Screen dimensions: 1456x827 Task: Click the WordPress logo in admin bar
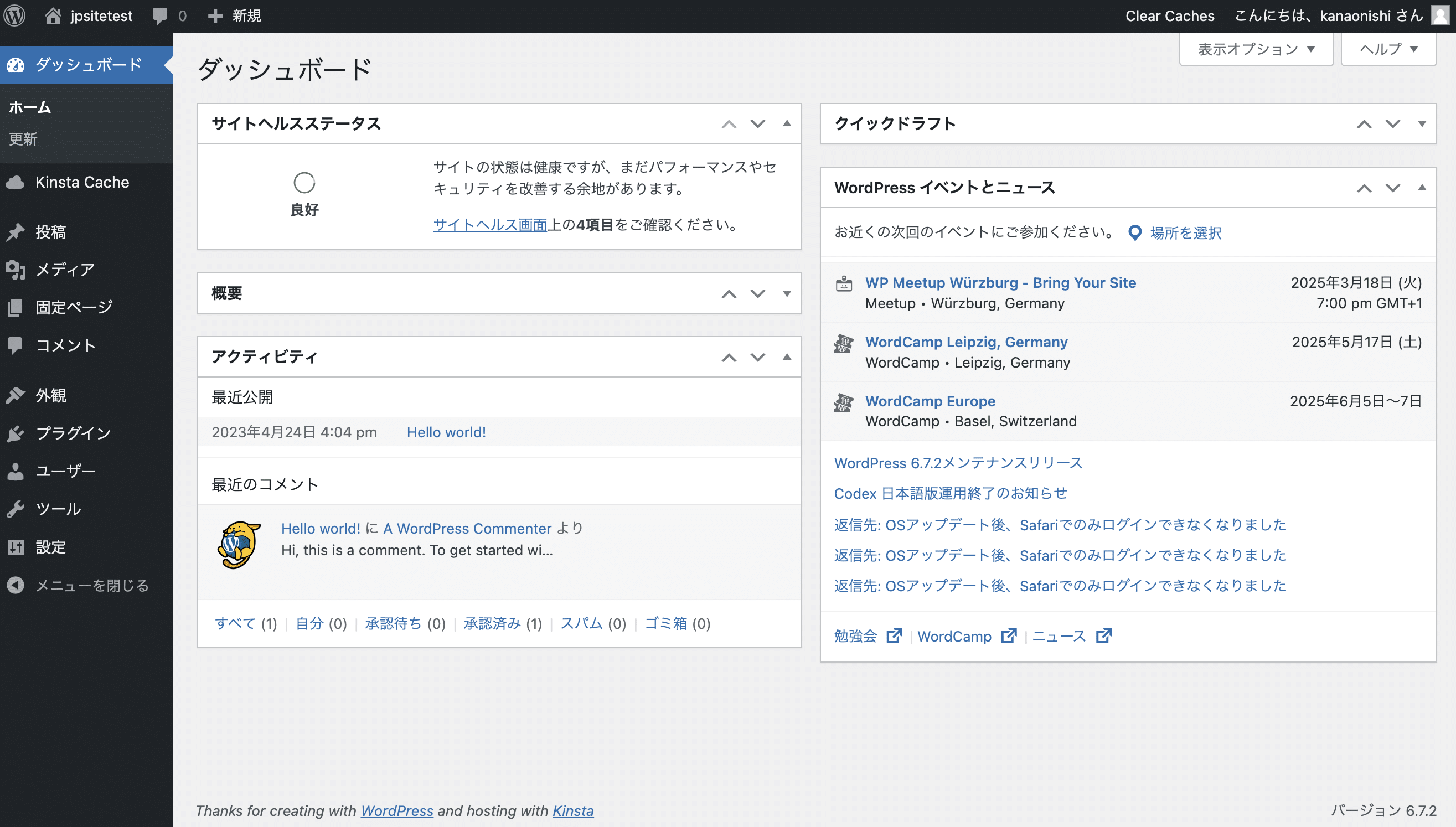tap(15, 15)
